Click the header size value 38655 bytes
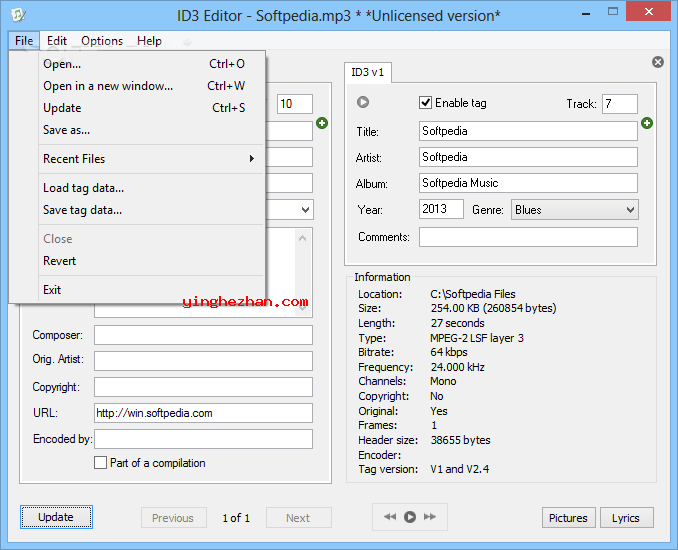The image size is (678, 550). (x=461, y=440)
